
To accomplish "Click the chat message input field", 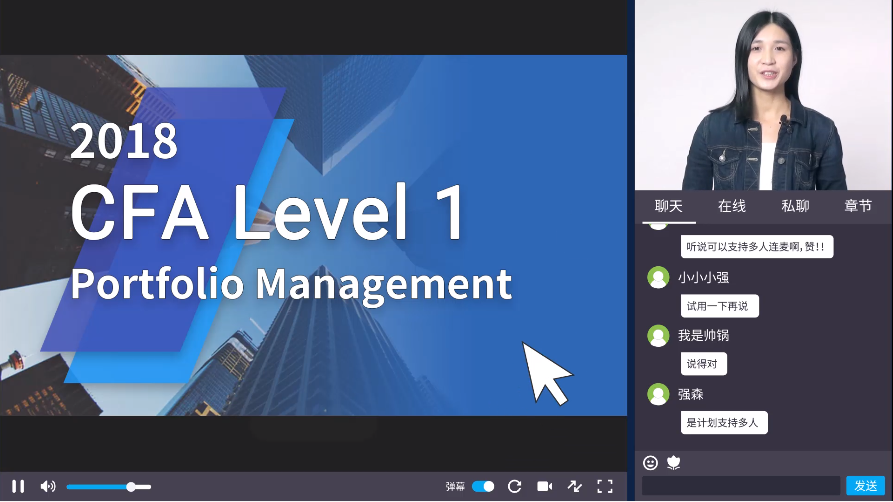I will (741, 485).
